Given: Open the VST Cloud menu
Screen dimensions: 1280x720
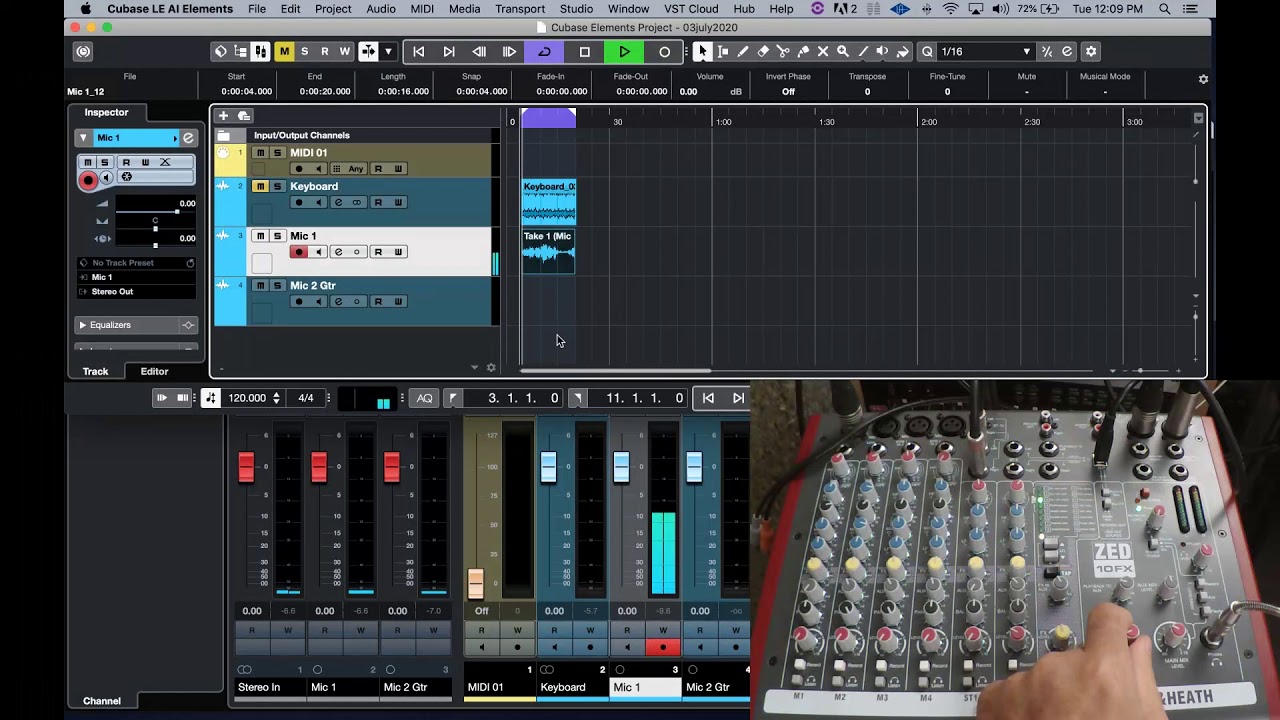Looking at the screenshot, I should click(x=691, y=9).
